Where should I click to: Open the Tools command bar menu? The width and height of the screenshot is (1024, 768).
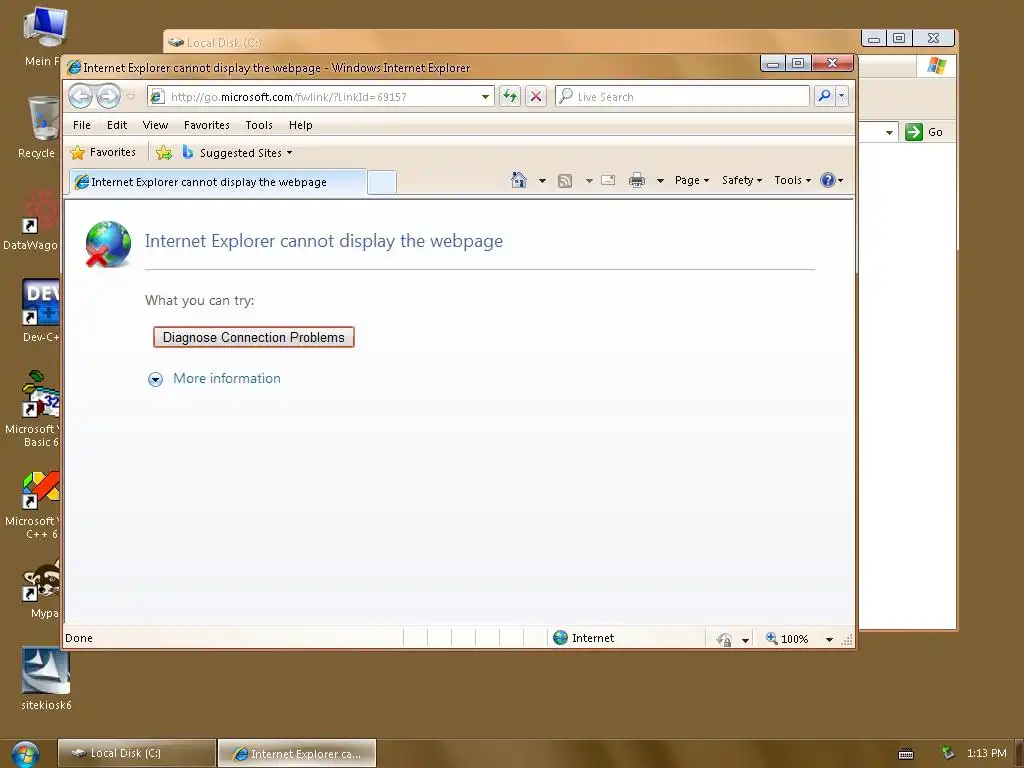pos(792,180)
